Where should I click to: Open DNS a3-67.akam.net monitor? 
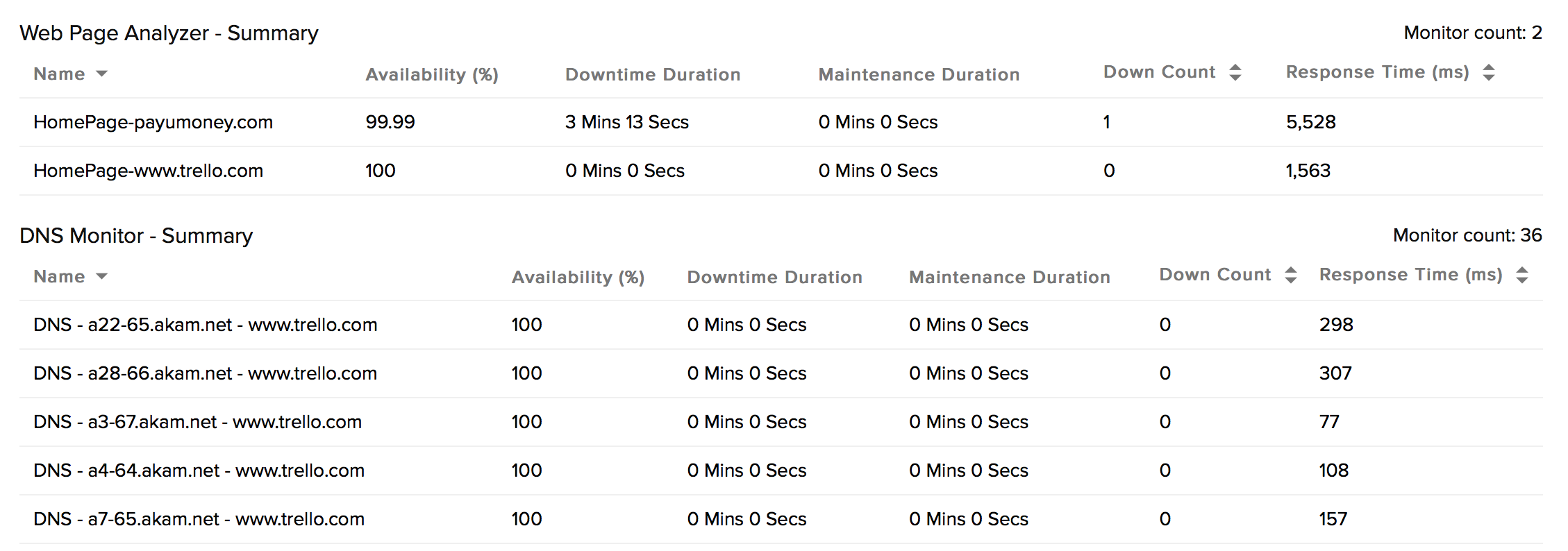[197, 422]
